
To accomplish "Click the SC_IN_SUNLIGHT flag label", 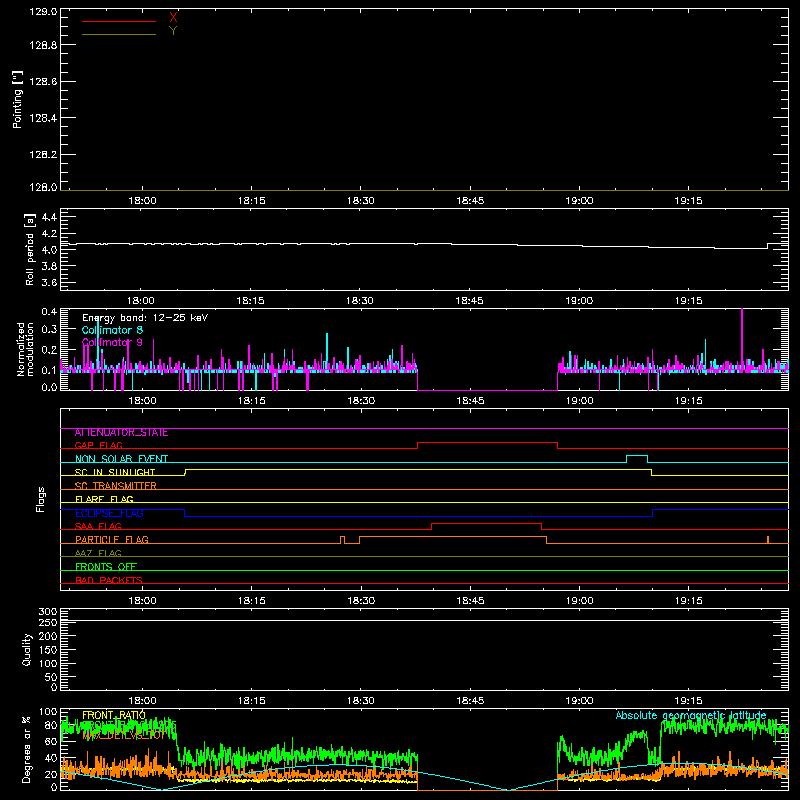I will [x=114, y=472].
